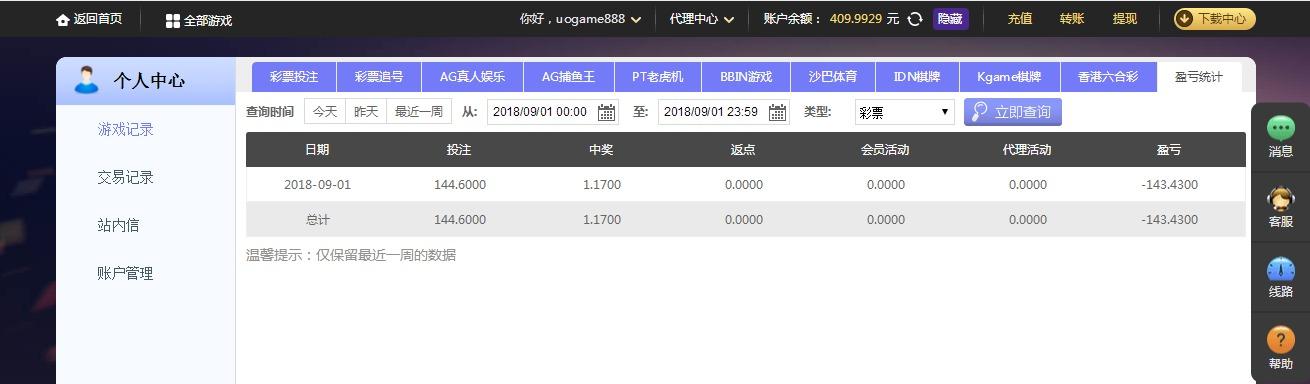Open 账户管理 in the sidebar
Image resolution: width=1310 pixels, height=384 pixels.
pyautogui.click(x=126, y=273)
